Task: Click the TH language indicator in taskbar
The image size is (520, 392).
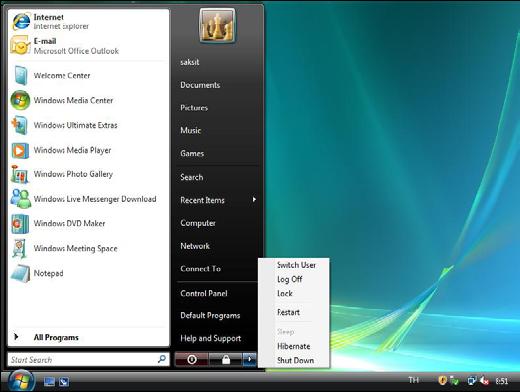Action: [x=413, y=380]
